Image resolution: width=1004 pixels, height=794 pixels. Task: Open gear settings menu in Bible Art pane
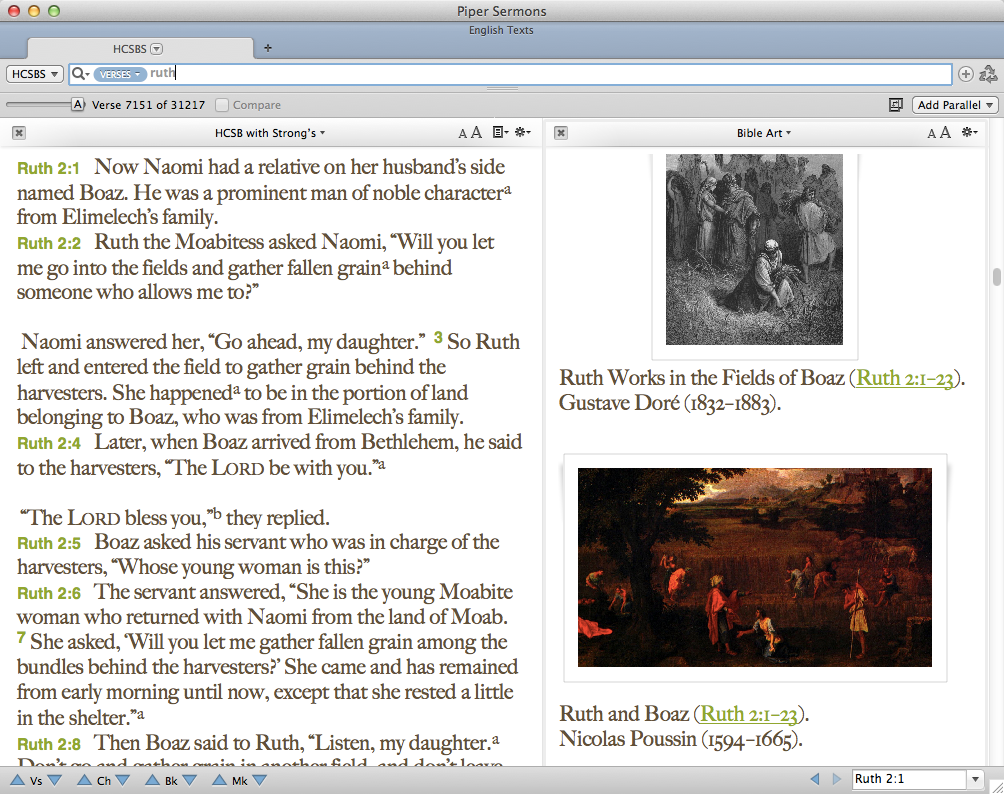tap(970, 133)
